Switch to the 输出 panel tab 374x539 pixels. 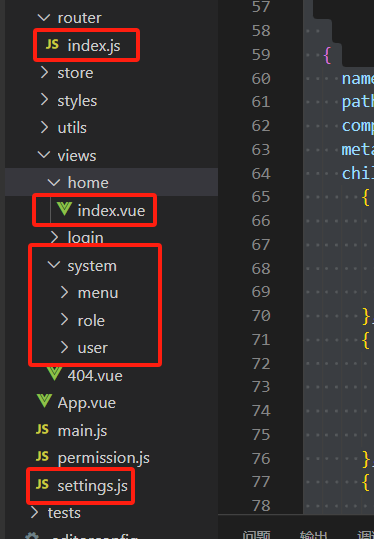click(313, 535)
